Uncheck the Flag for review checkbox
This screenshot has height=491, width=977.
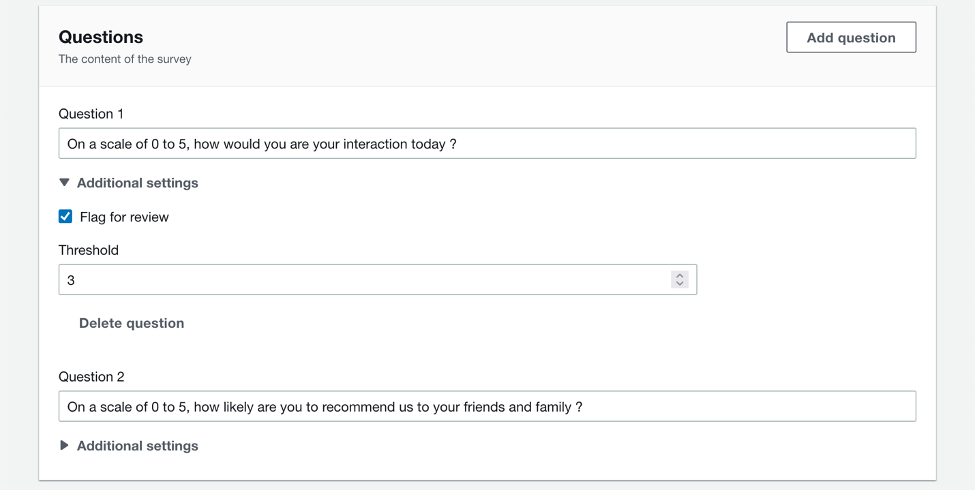[66, 217]
